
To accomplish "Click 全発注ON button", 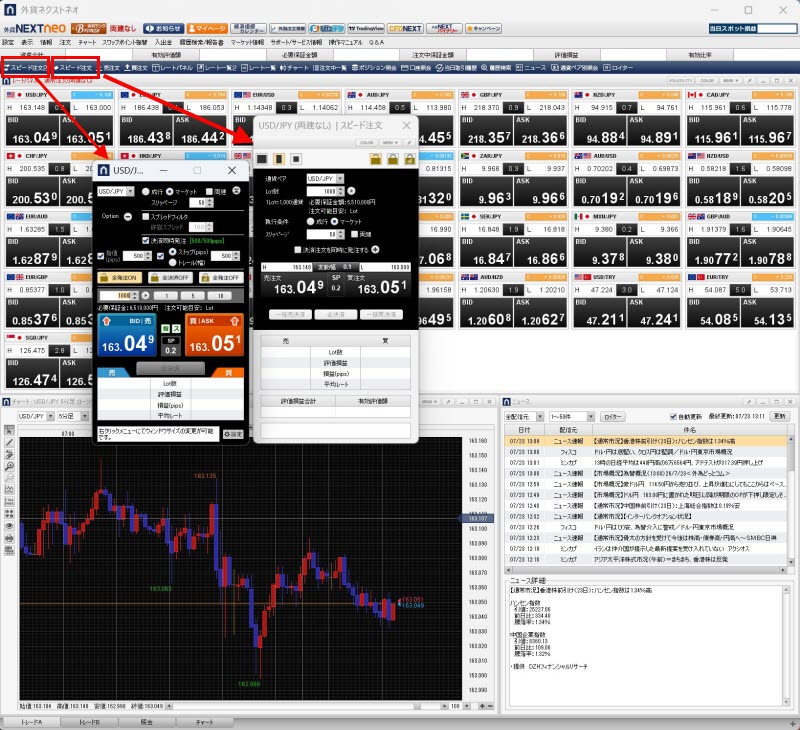I will pos(120,278).
